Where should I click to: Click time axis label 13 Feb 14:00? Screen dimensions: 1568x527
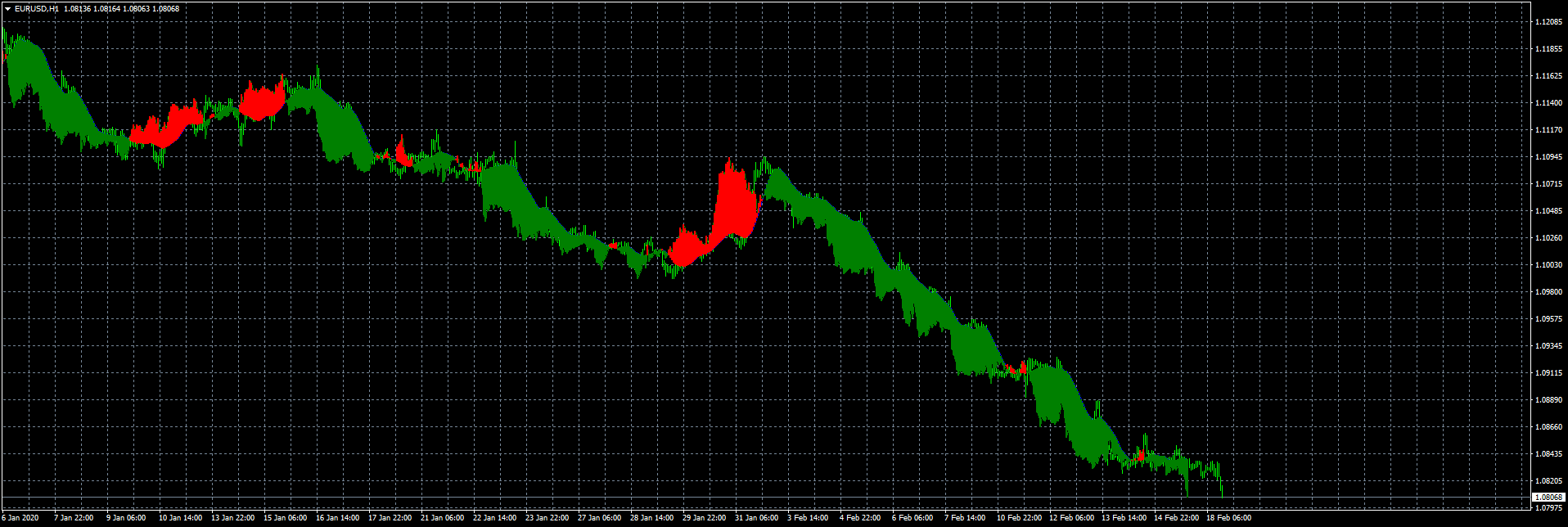click(x=1123, y=518)
